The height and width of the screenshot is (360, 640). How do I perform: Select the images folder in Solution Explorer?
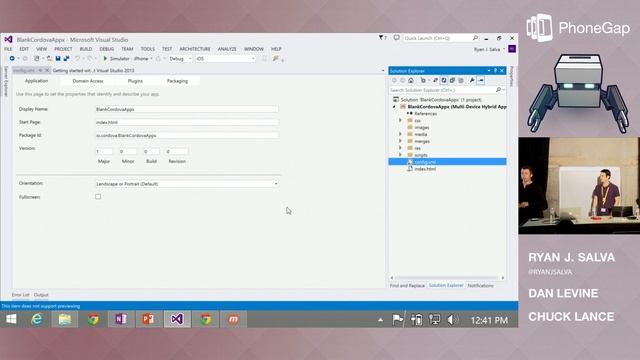pyautogui.click(x=422, y=127)
